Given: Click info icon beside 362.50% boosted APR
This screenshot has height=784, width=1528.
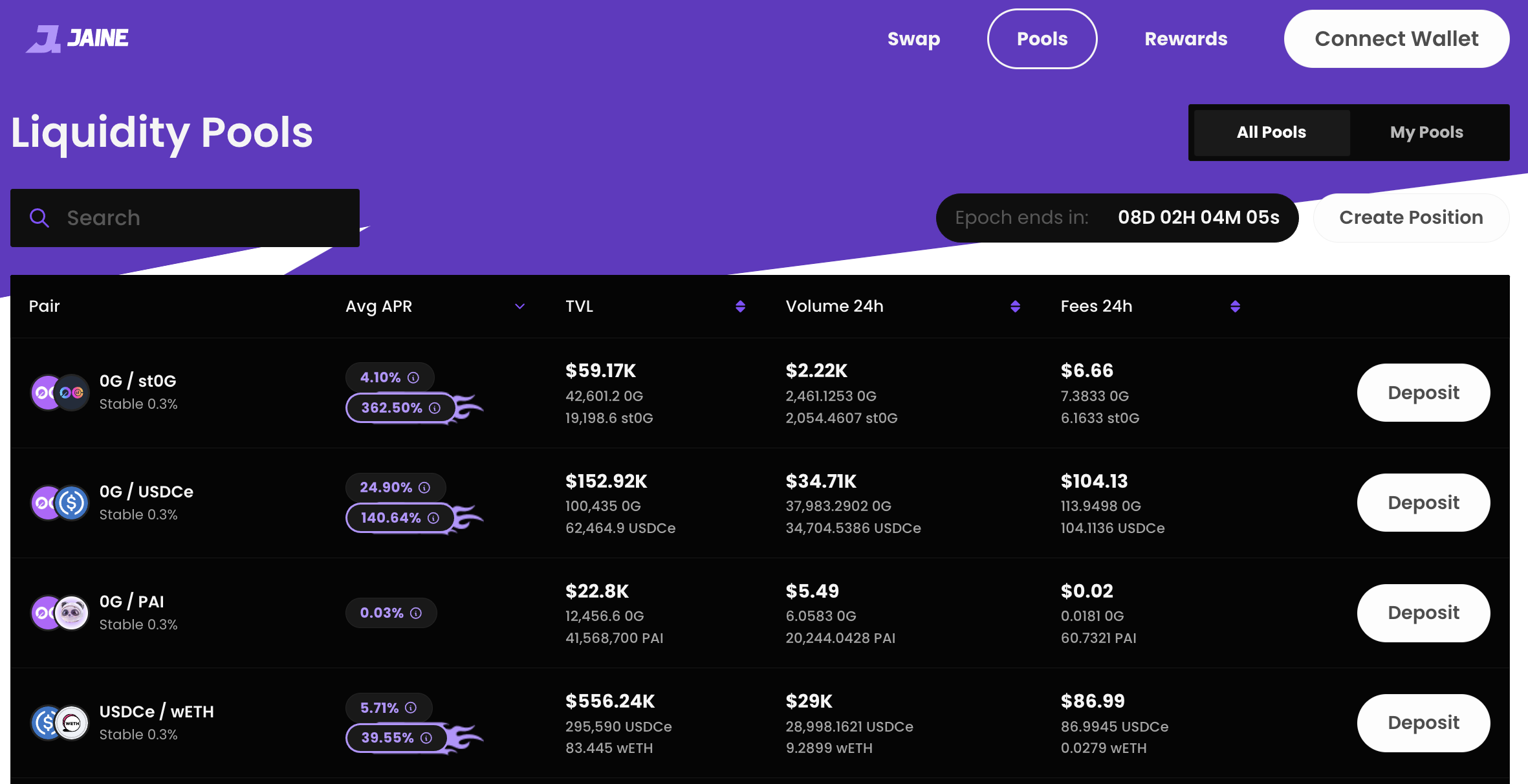Looking at the screenshot, I should coord(435,408).
